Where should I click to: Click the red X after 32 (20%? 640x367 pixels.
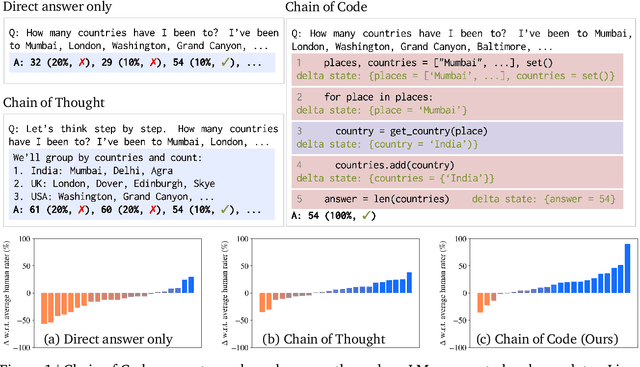click(x=83, y=62)
